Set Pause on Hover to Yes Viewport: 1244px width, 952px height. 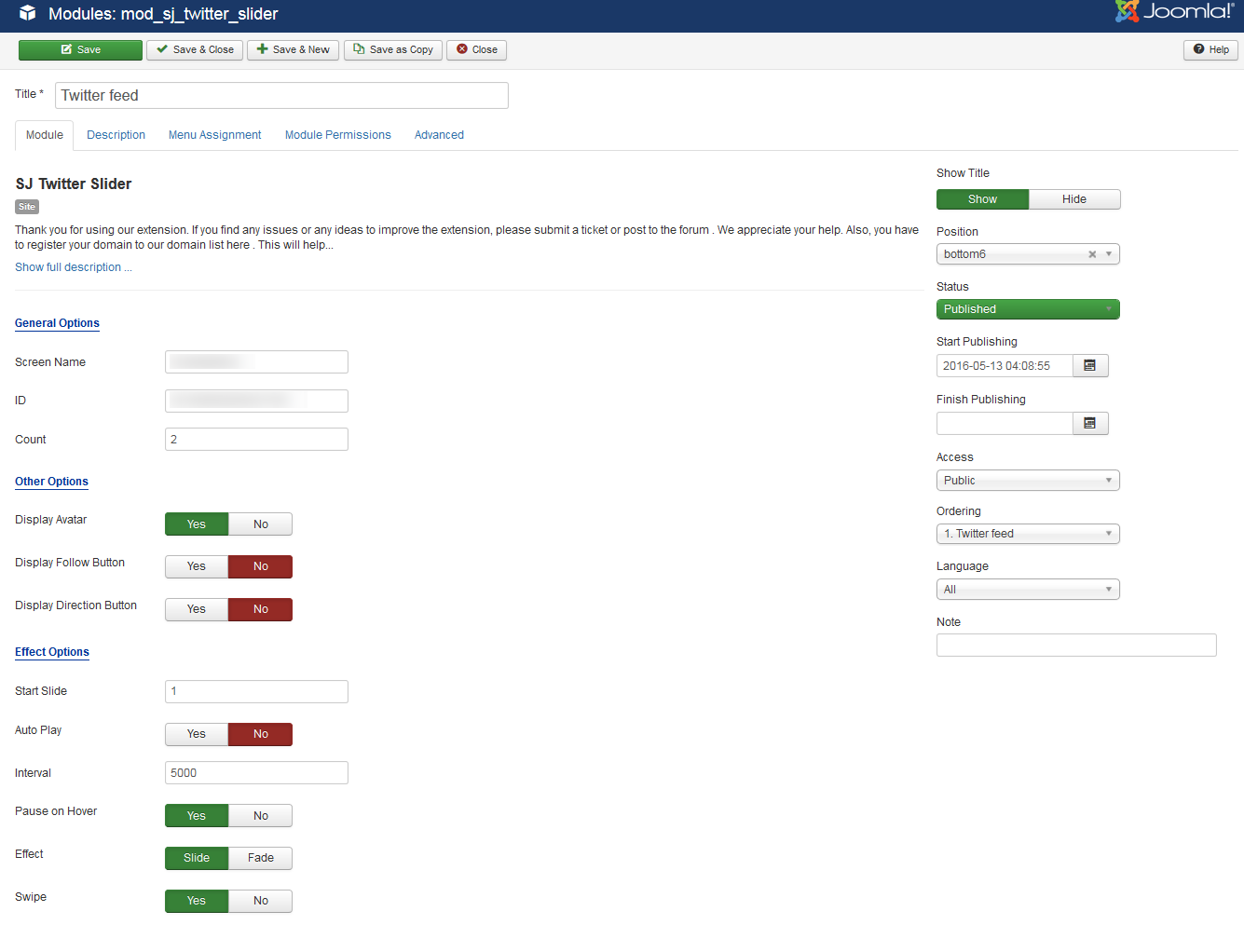click(x=197, y=816)
